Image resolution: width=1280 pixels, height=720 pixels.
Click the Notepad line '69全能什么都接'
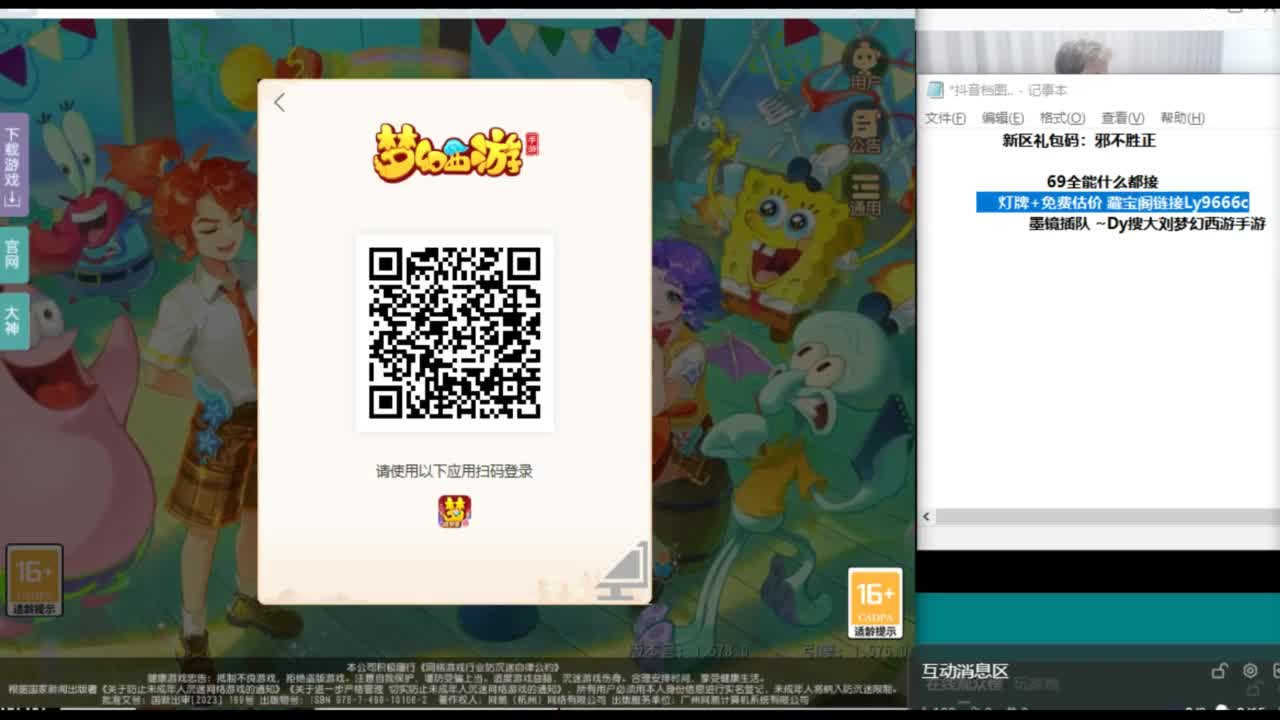1102,182
